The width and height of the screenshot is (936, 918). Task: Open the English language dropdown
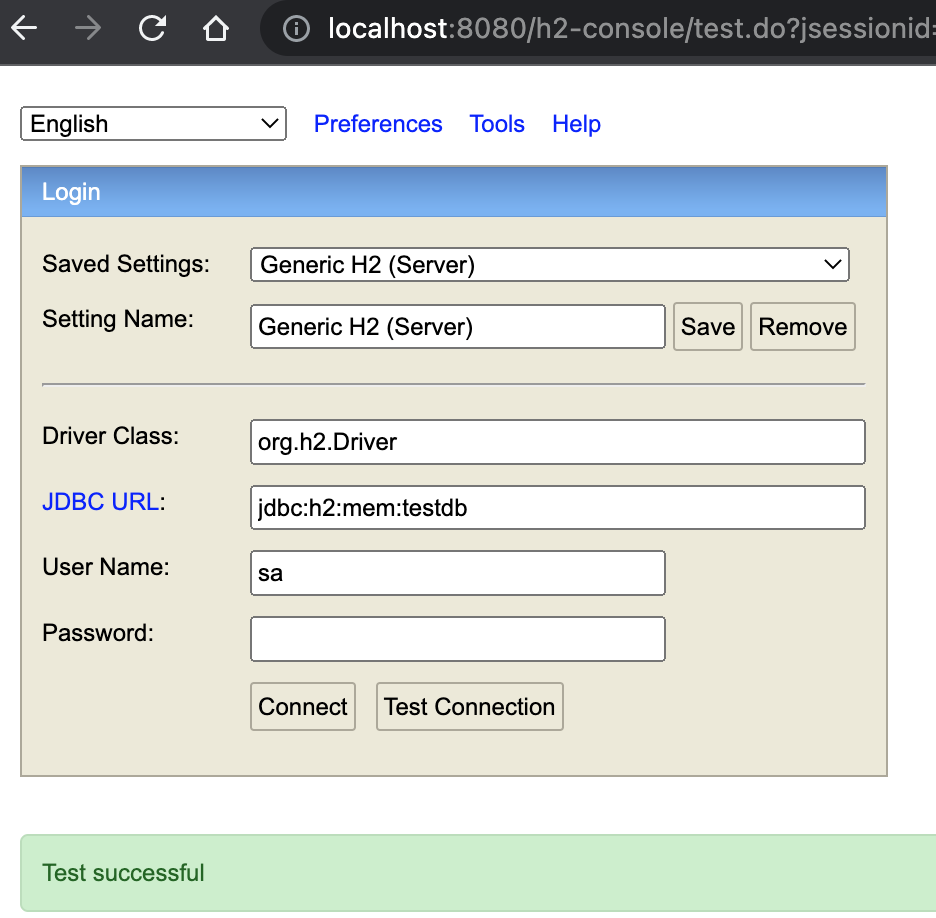point(153,124)
